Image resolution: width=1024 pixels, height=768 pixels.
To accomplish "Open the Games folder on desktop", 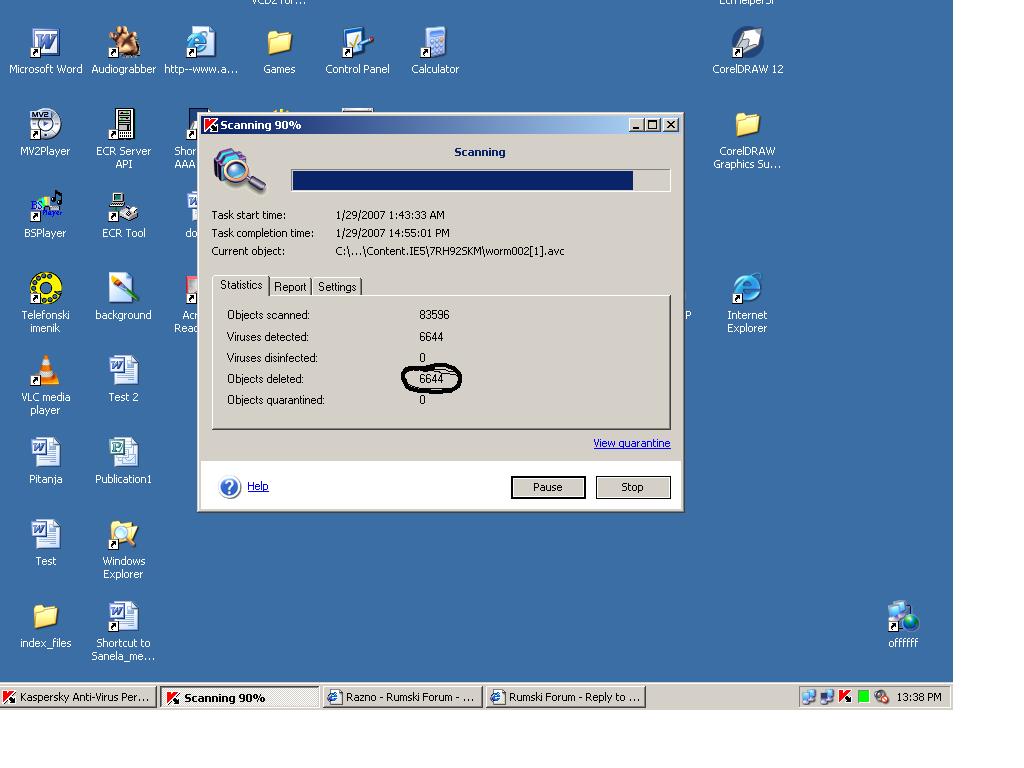I will pos(279,44).
